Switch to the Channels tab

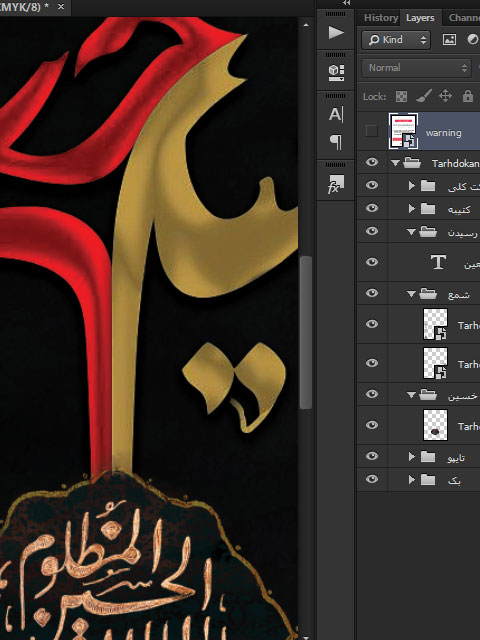click(x=464, y=18)
